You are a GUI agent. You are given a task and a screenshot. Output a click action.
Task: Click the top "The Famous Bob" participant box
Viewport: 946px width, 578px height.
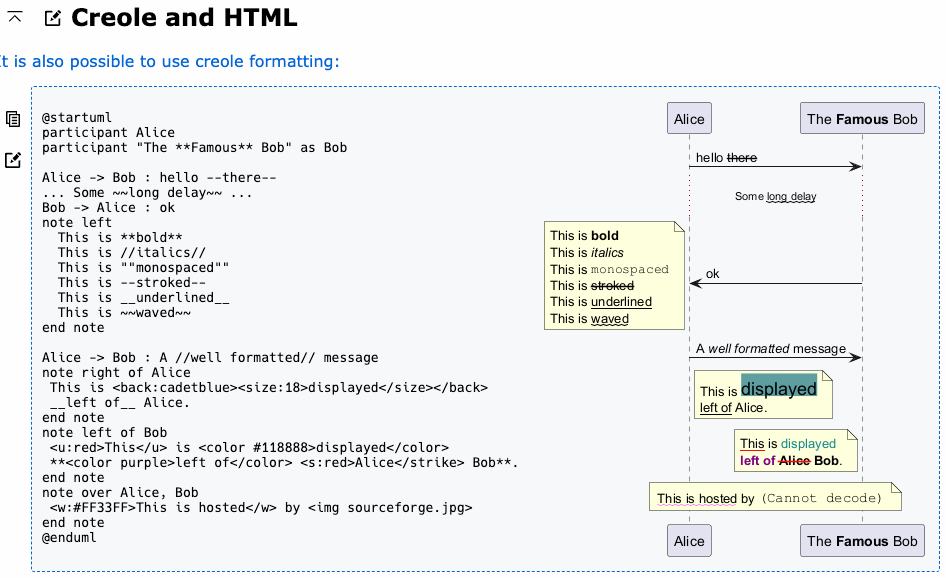pyautogui.click(x=862, y=118)
